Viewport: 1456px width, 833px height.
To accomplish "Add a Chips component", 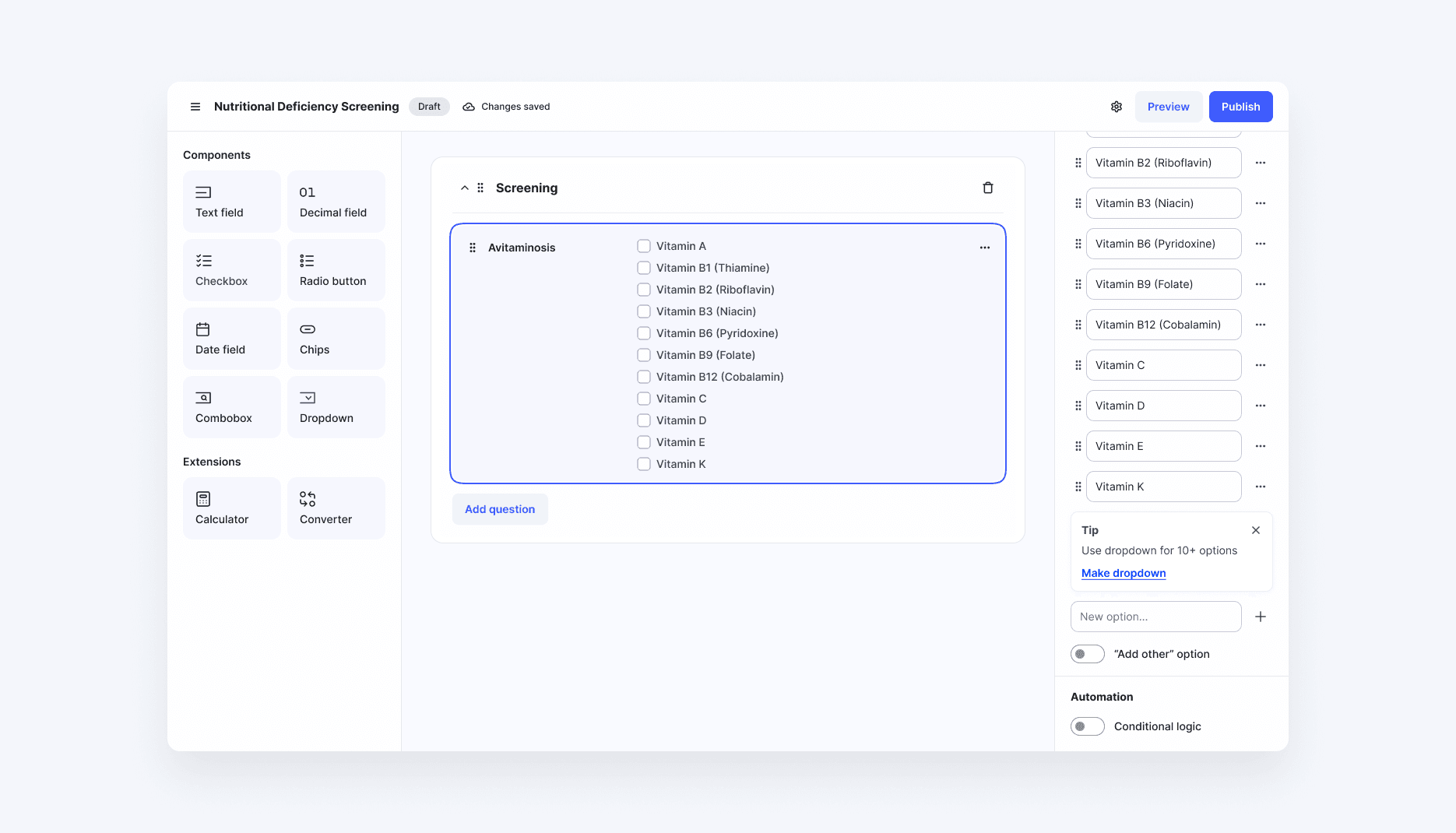I will click(x=336, y=339).
